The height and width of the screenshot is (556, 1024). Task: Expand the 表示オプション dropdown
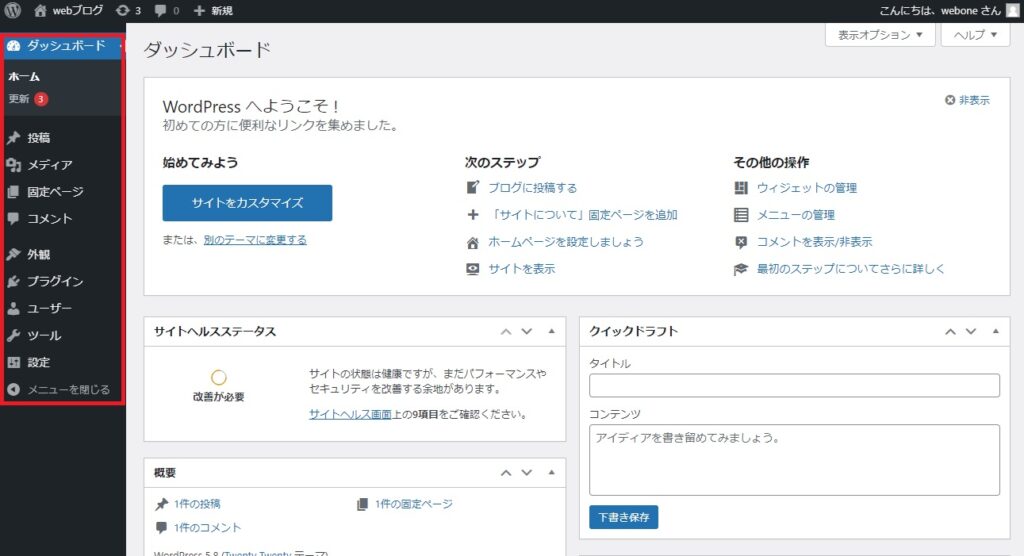pos(880,35)
